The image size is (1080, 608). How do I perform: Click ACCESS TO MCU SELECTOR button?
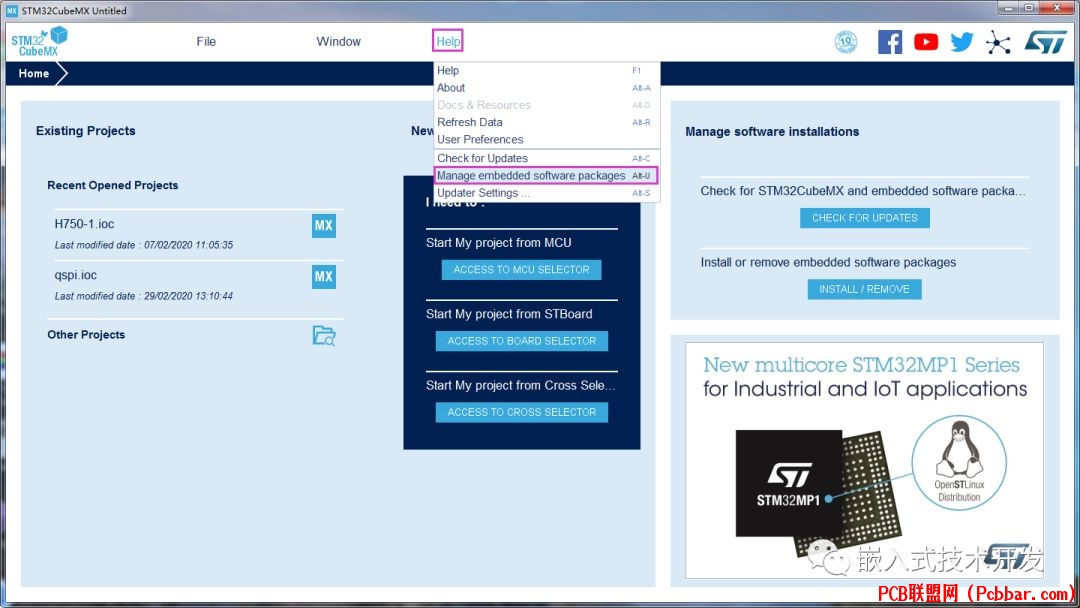(521, 270)
